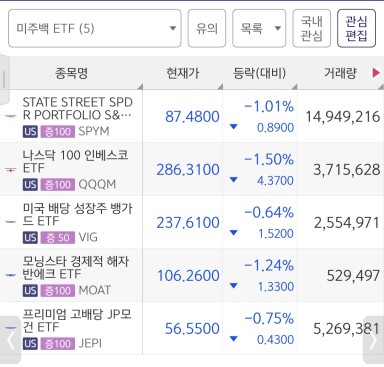Tap the 증 50 margin badge on VIG
Image resolution: width=384 pixels, height=367 pixels.
[57, 238]
